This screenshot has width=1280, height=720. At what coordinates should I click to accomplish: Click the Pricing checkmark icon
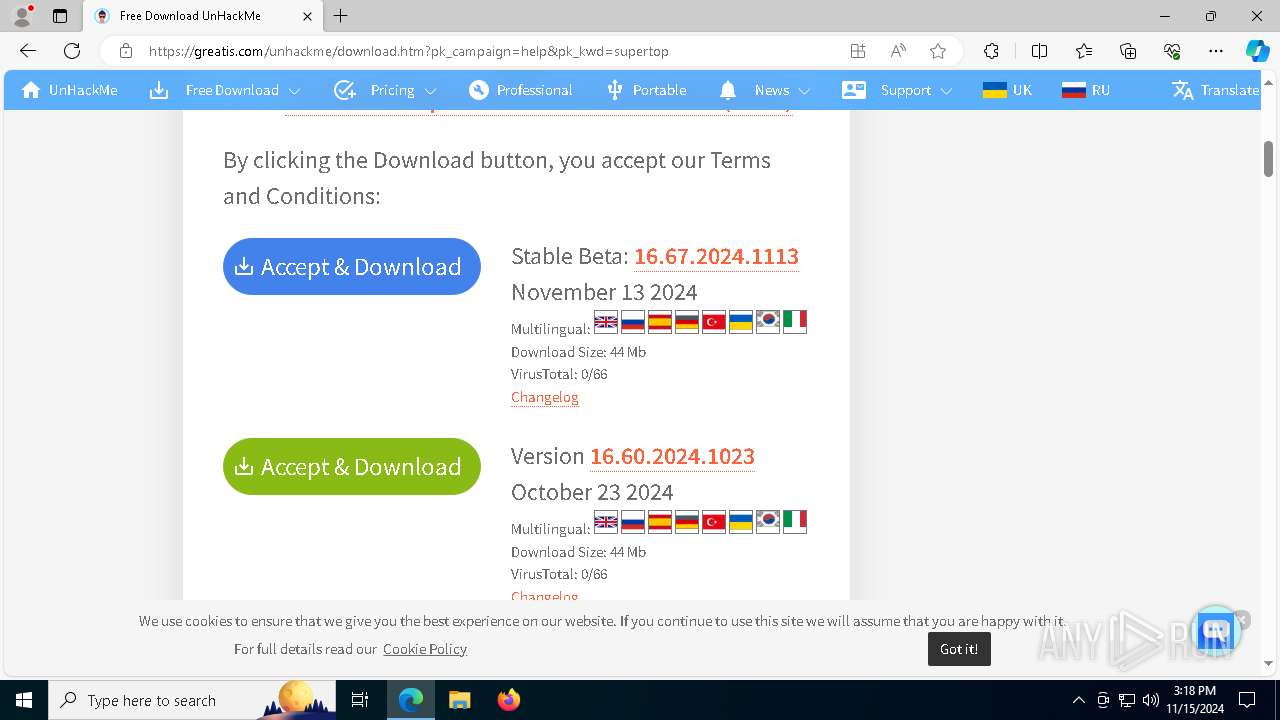click(346, 90)
